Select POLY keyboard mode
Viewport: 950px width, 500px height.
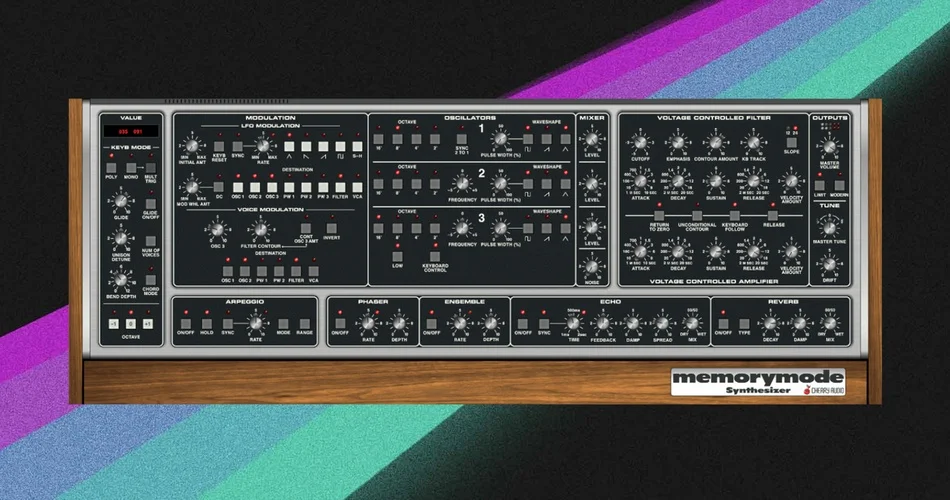pyautogui.click(x=111, y=167)
